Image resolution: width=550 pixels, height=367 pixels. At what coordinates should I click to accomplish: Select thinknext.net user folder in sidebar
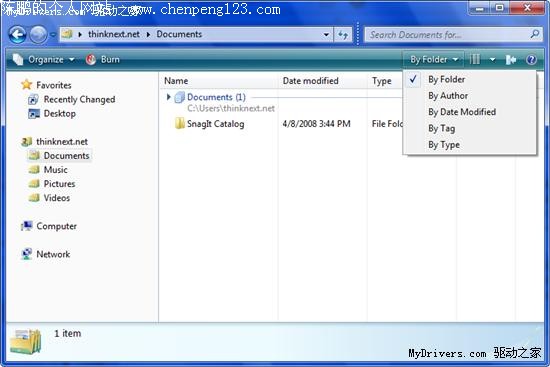coord(62,142)
